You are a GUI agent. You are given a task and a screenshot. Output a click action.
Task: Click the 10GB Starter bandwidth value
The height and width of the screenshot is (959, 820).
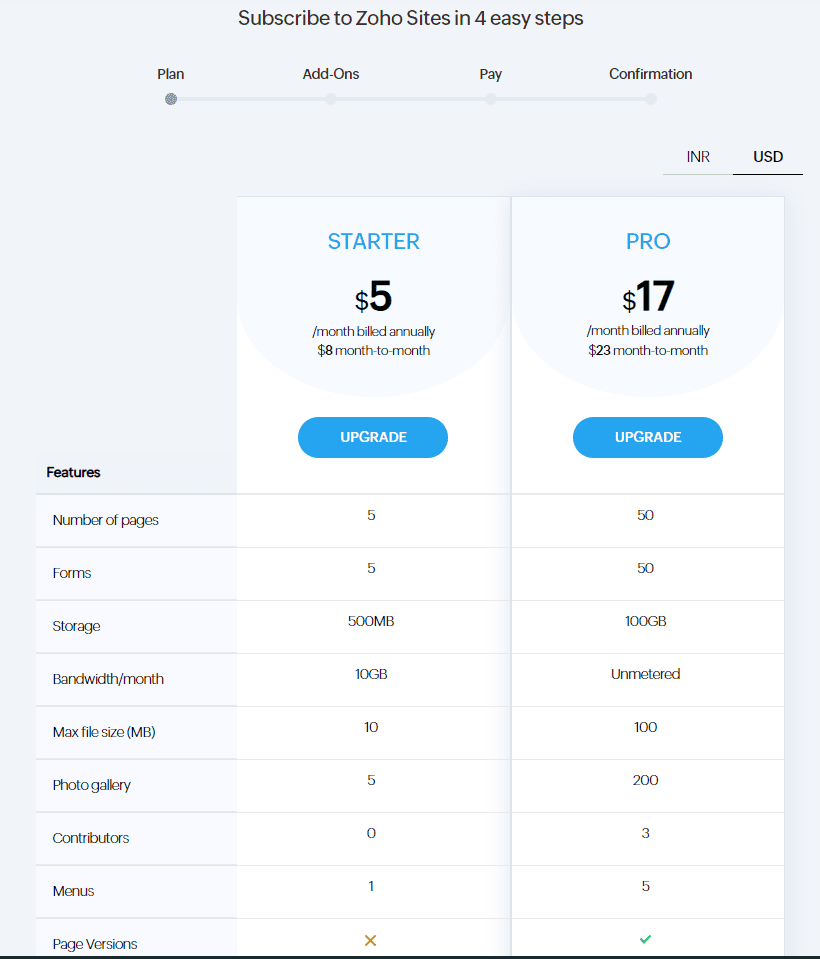coord(371,674)
